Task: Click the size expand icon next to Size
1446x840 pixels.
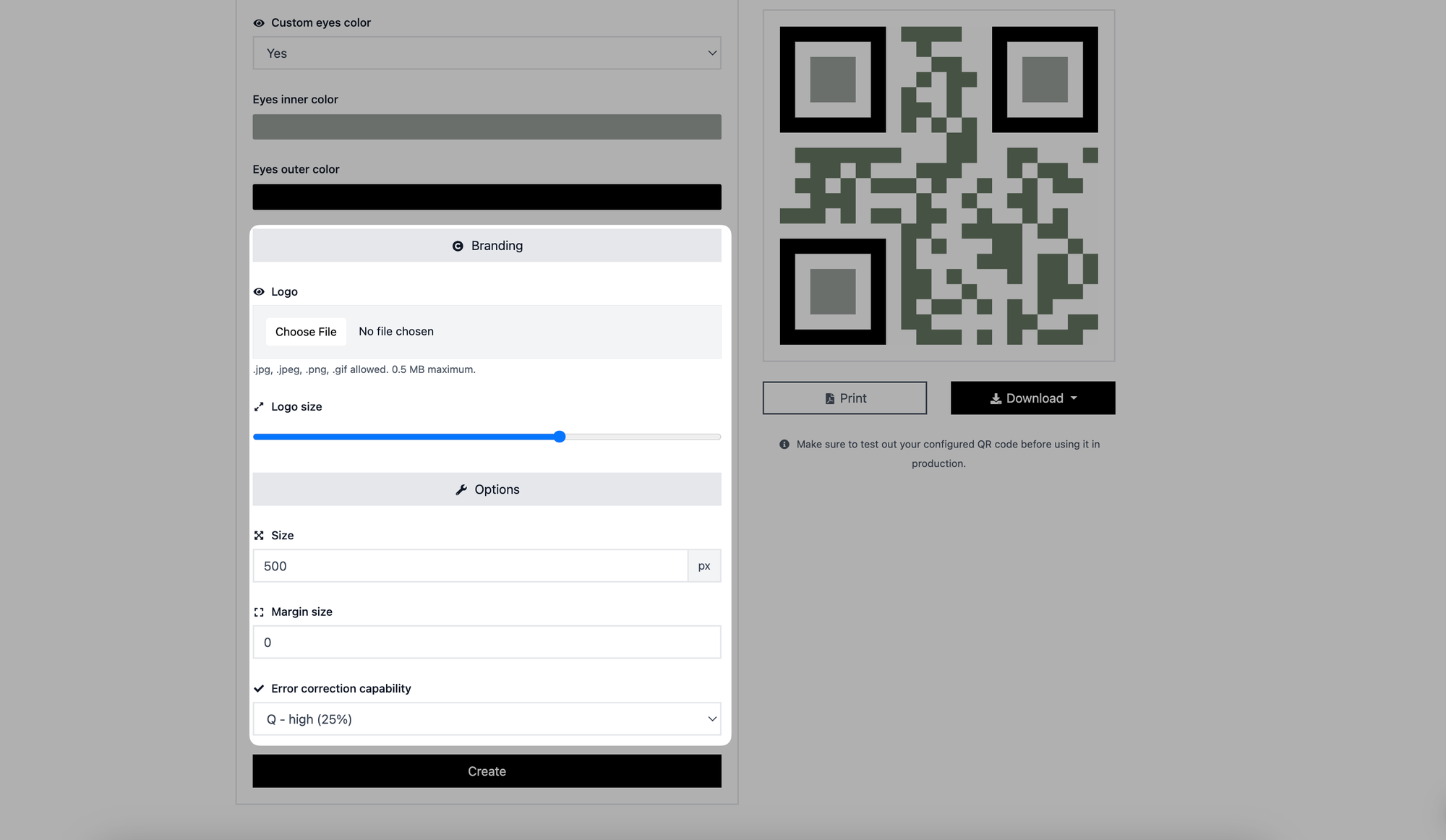Action: click(x=258, y=534)
